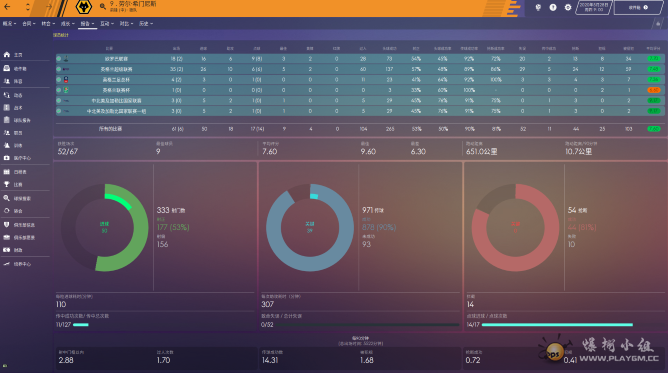Click the Continue button at top right
The width and height of the screenshot is (668, 373).
pyautogui.click(x=638, y=7)
